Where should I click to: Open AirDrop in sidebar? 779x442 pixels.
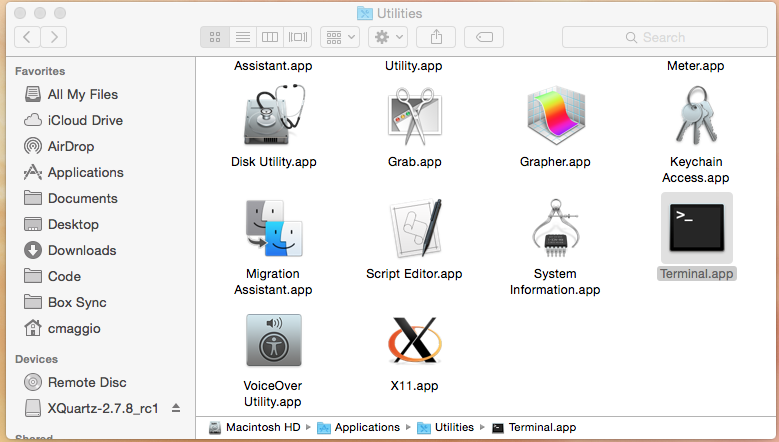tap(59, 147)
